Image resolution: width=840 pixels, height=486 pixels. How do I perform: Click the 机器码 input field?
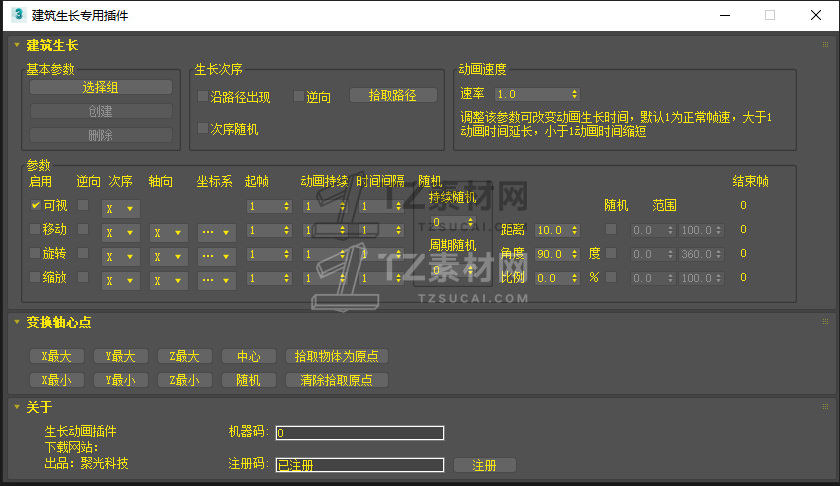[360, 433]
